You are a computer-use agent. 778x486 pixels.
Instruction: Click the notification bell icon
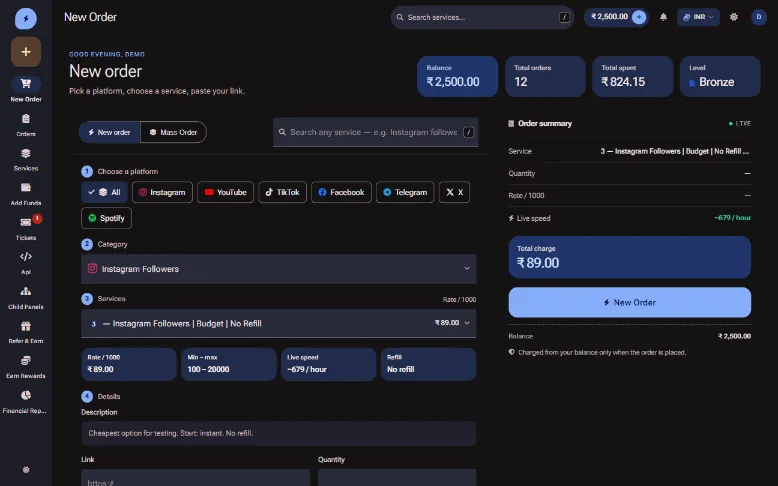point(663,17)
